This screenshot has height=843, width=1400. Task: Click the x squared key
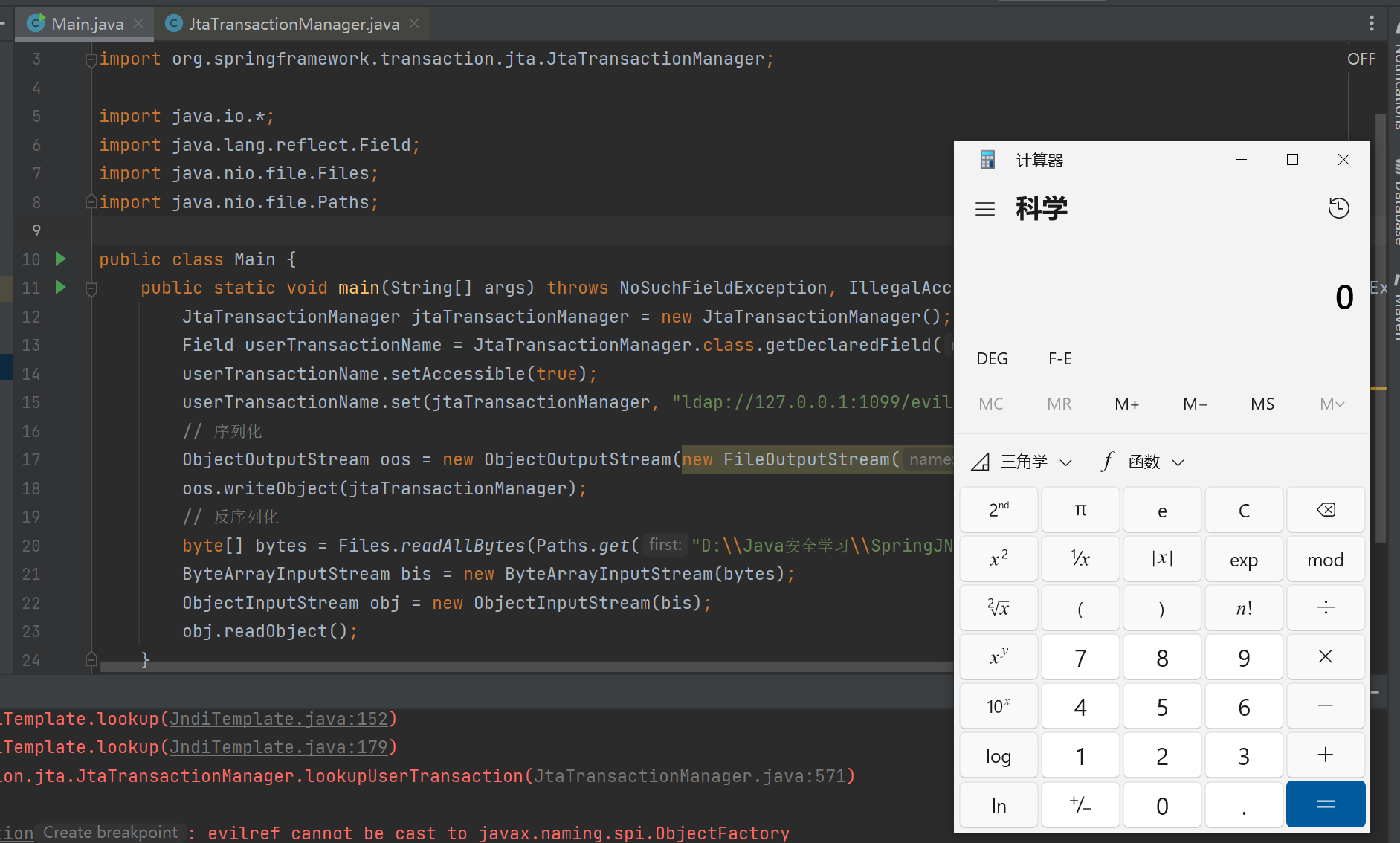[999, 559]
